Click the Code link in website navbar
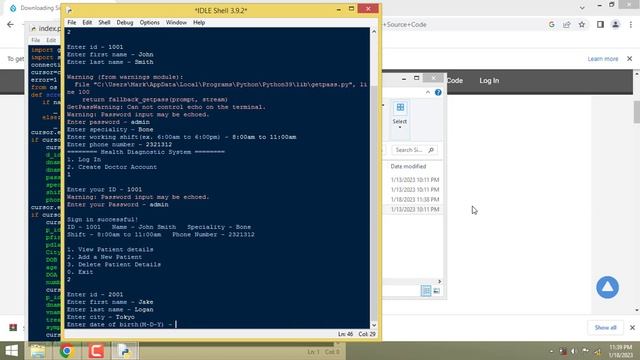This screenshot has height=360, width=640. coord(455,80)
